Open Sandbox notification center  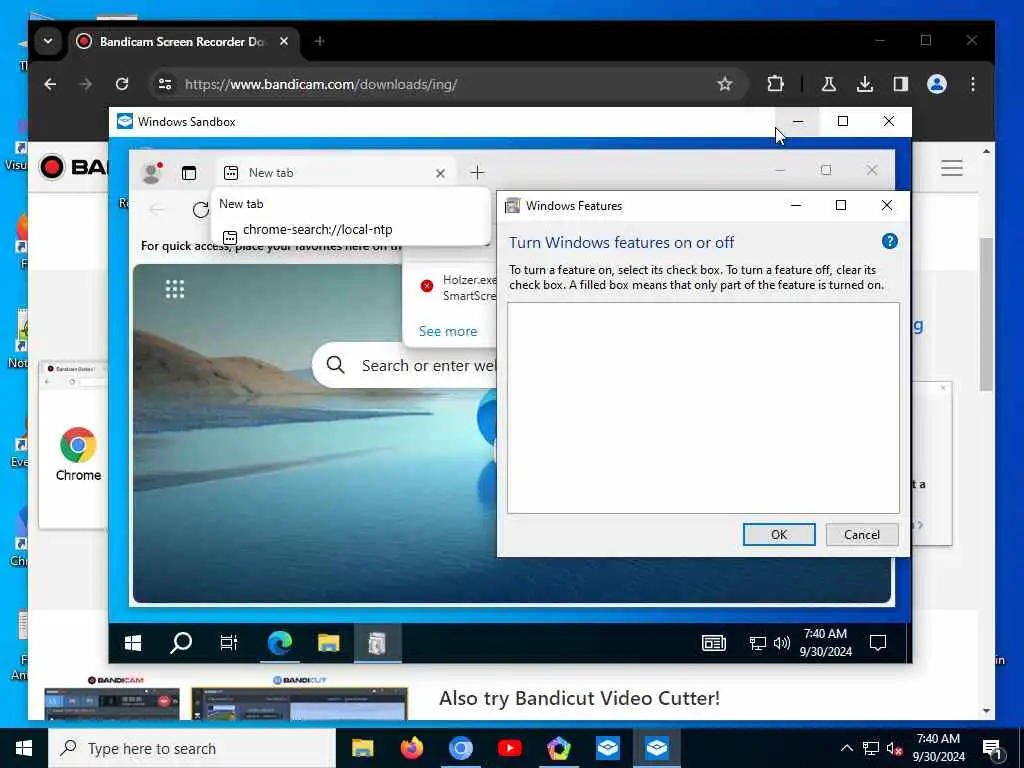point(878,643)
